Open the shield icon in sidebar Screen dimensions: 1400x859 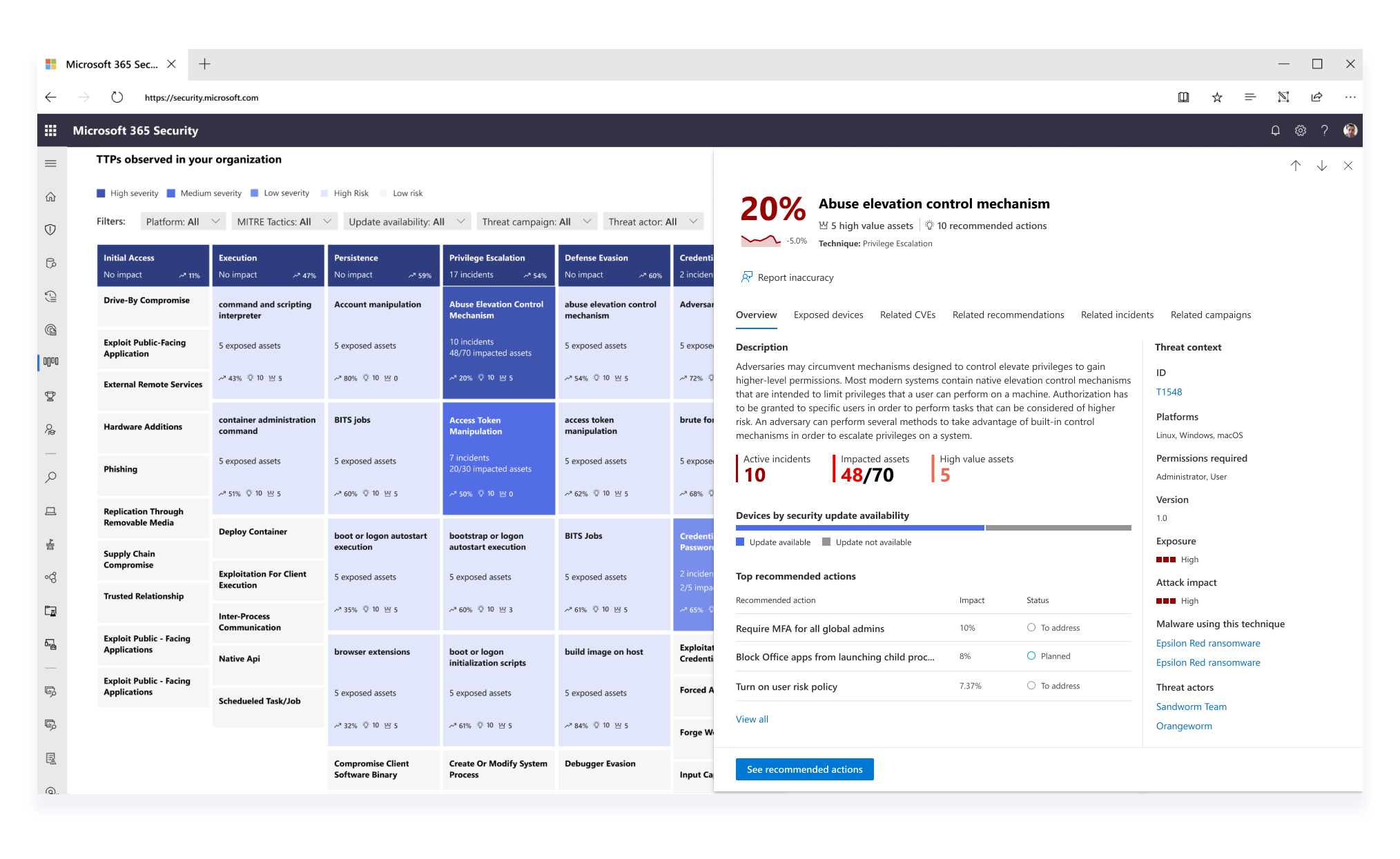[x=50, y=230]
